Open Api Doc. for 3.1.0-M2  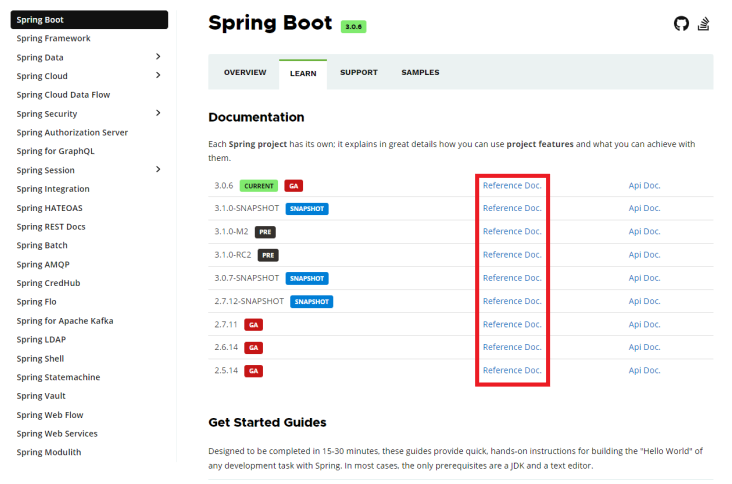point(644,231)
